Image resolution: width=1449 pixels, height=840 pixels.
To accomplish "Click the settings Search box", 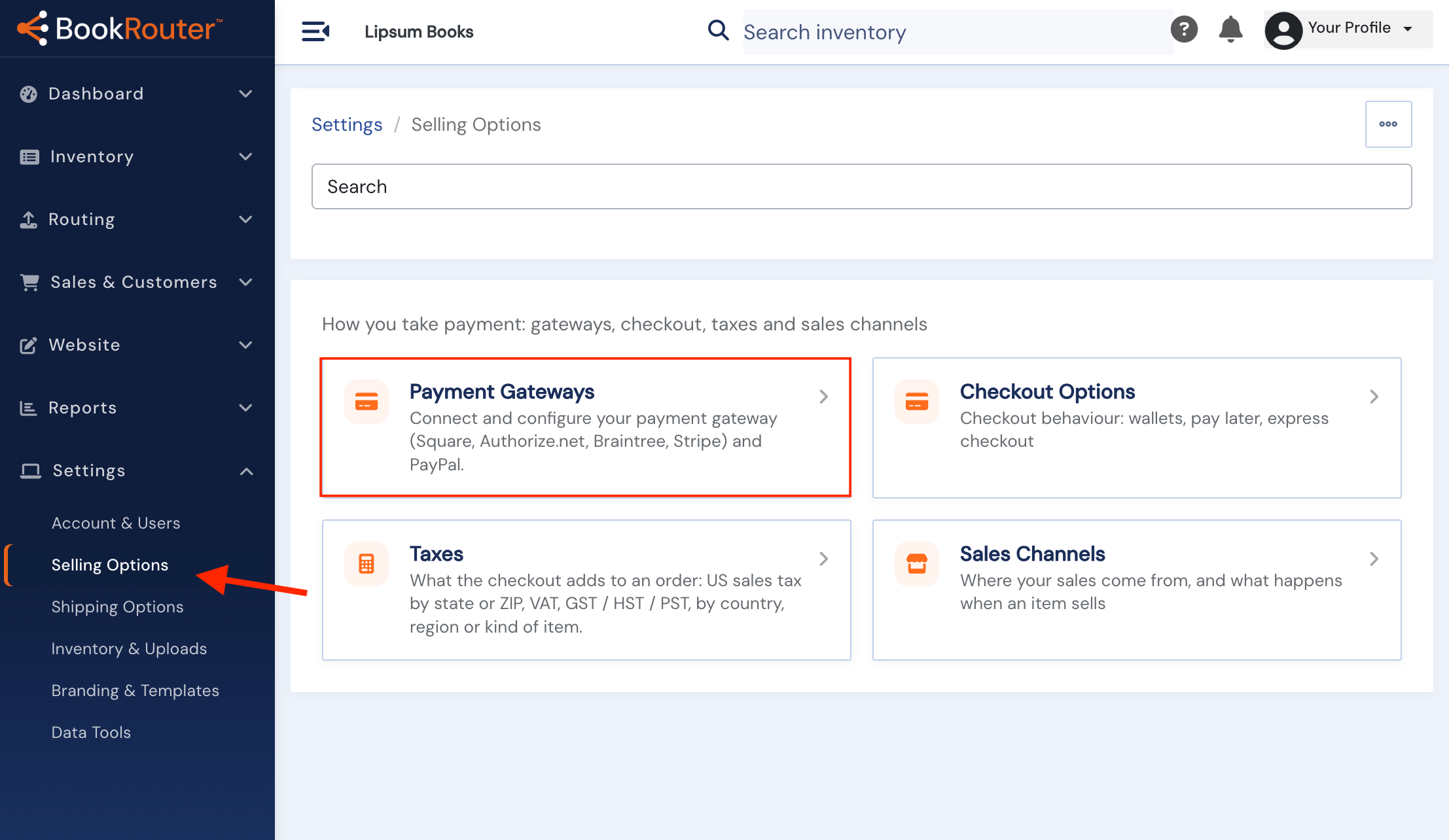I will pos(861,186).
